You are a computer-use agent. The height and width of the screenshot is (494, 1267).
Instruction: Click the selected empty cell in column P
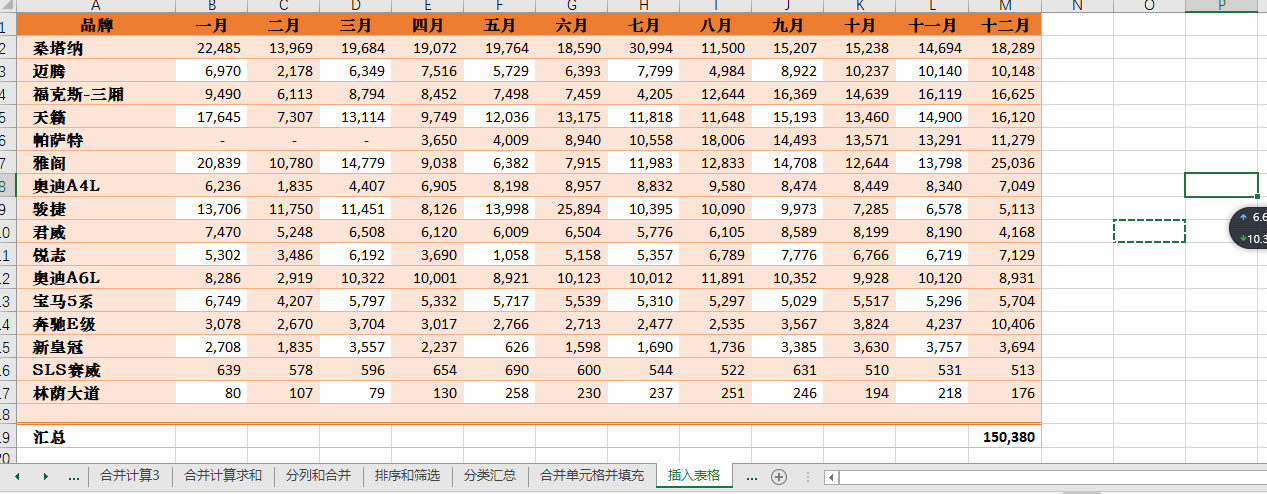pyautogui.click(x=1222, y=185)
